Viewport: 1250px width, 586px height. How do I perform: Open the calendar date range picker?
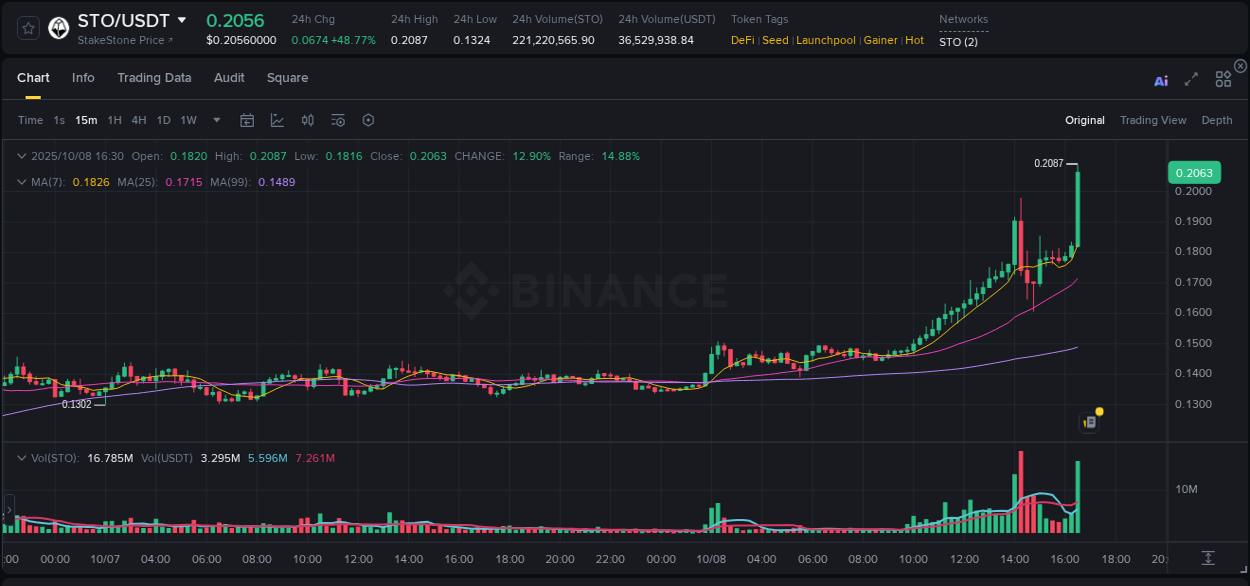click(247, 119)
